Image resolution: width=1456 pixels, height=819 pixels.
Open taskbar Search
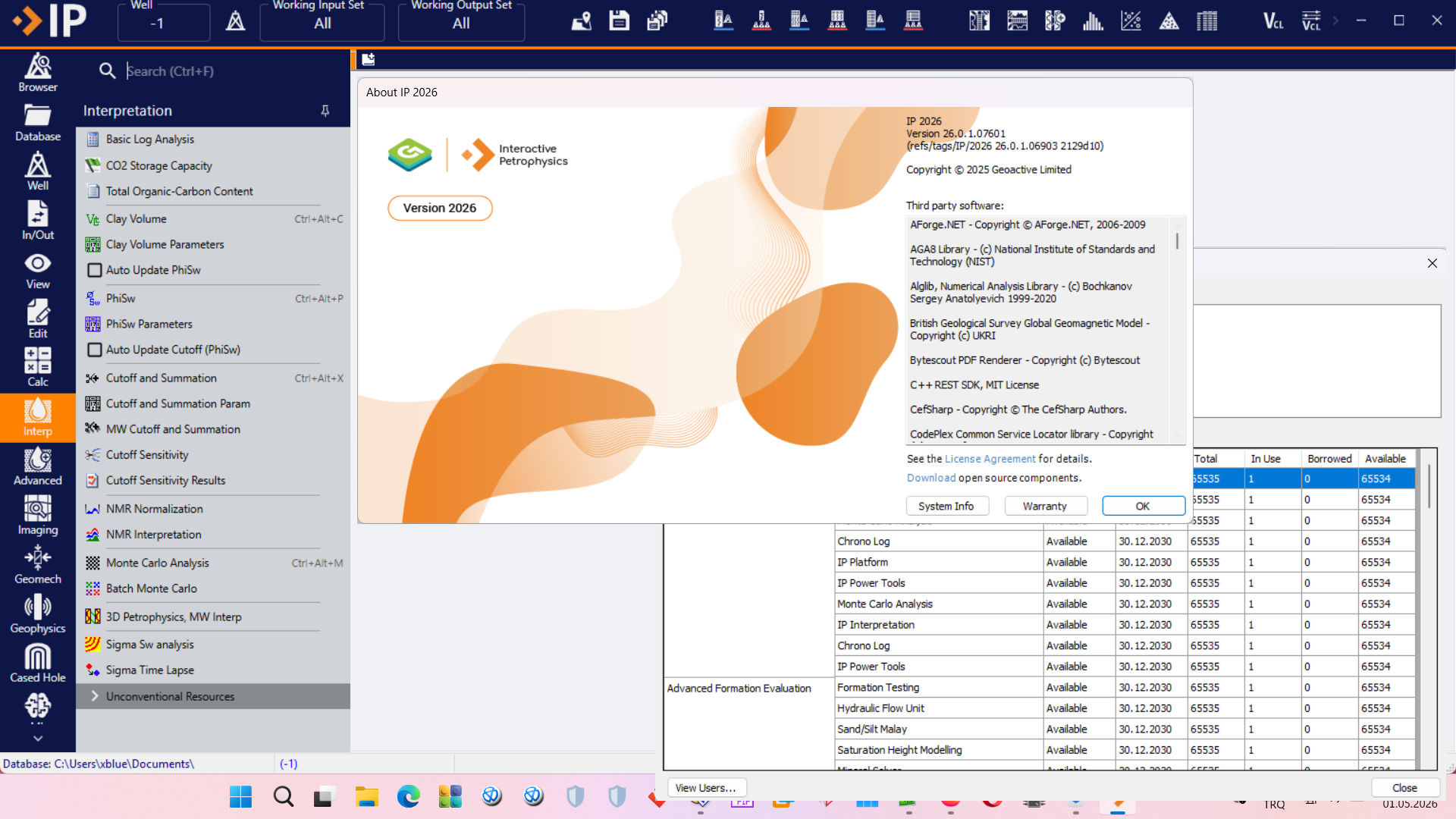coord(283,796)
